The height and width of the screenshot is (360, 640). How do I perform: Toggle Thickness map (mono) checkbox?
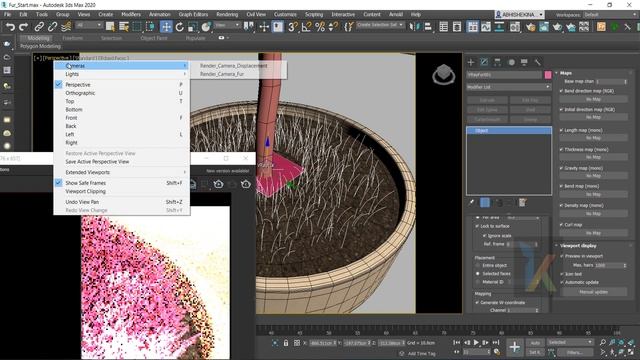[562, 149]
